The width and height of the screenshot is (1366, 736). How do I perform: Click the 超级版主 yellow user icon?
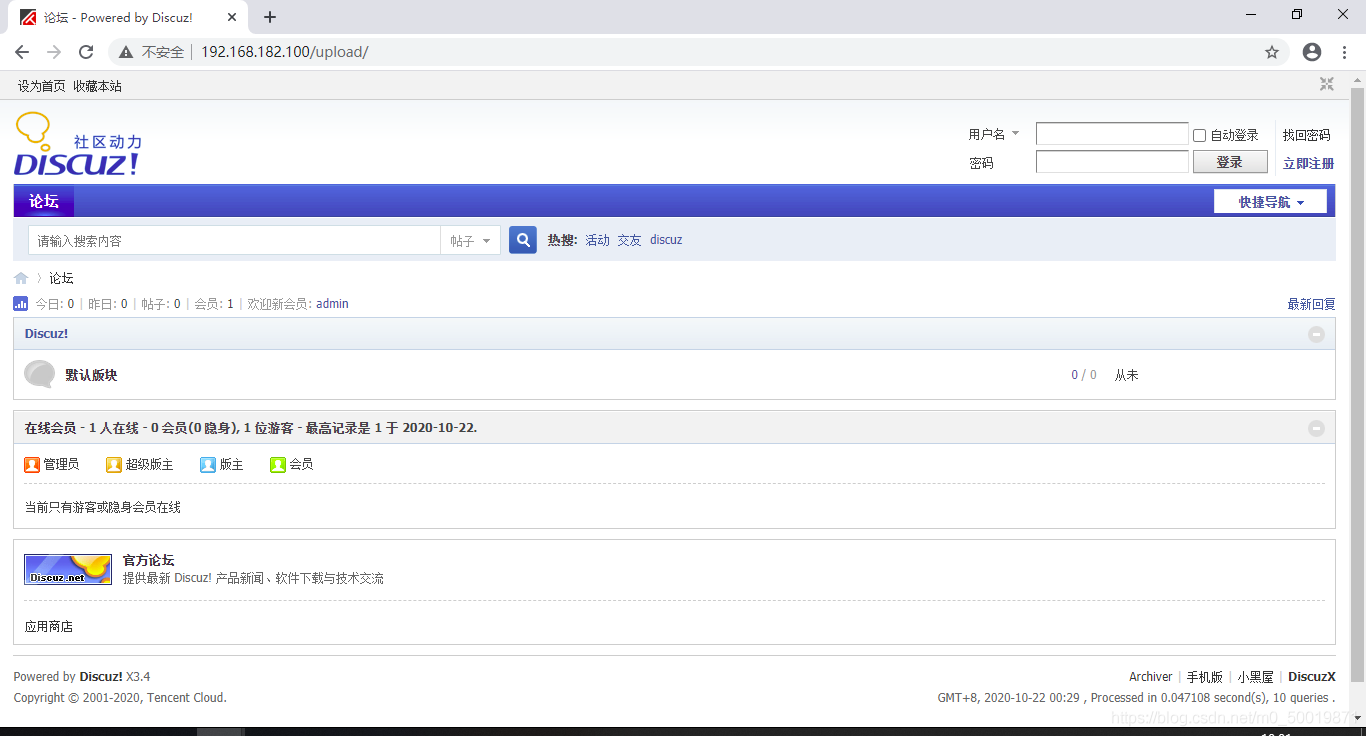point(114,464)
